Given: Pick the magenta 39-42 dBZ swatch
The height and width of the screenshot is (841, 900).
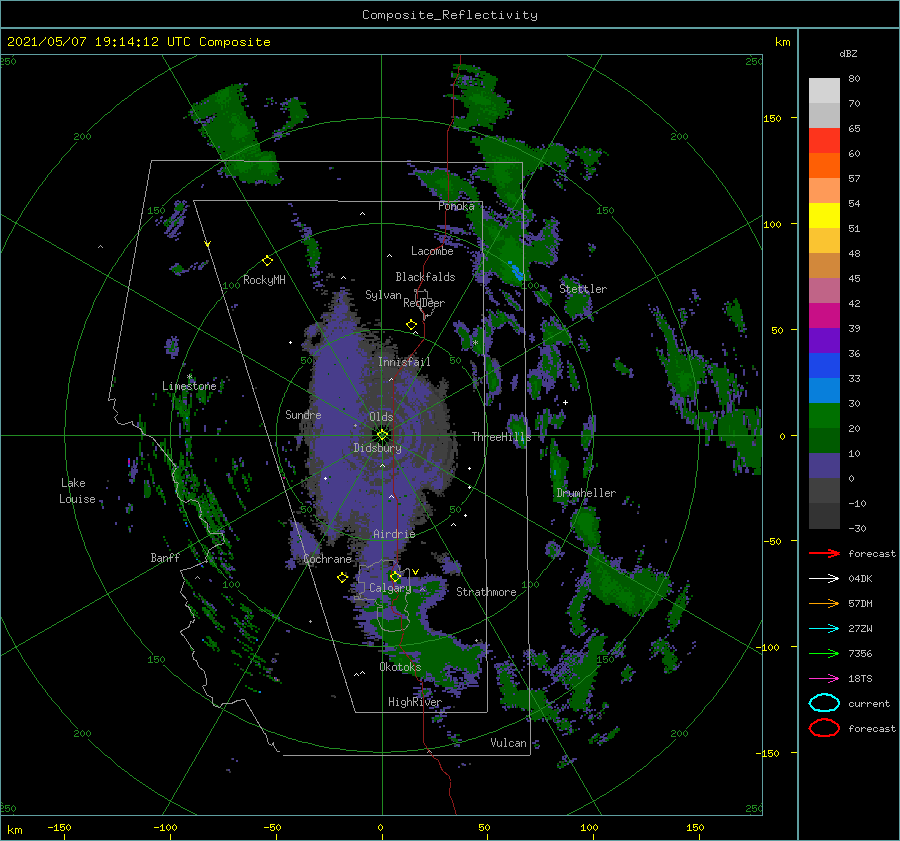Looking at the screenshot, I should (x=824, y=316).
